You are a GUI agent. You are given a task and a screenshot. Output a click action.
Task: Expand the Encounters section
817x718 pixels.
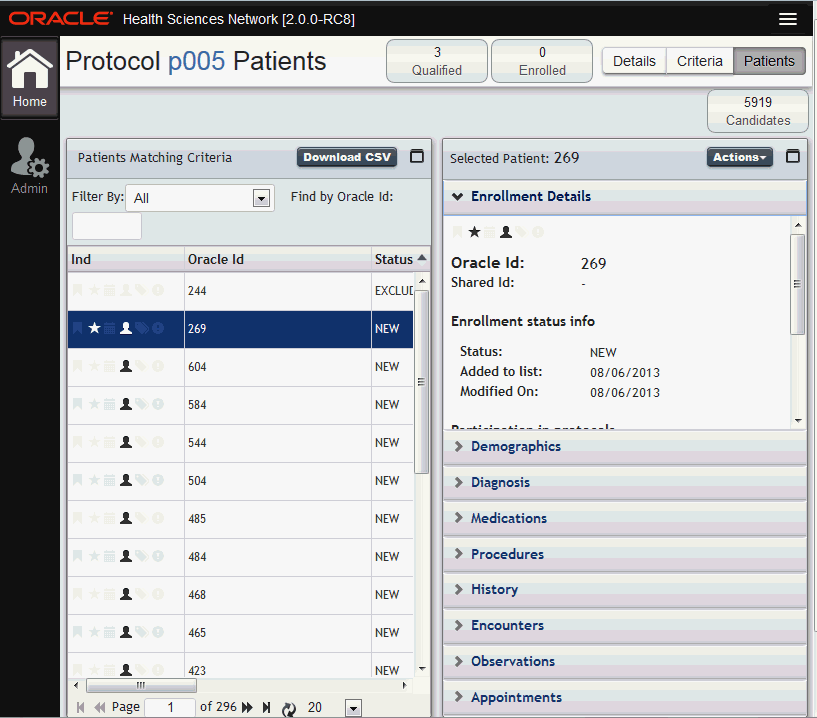click(x=624, y=626)
